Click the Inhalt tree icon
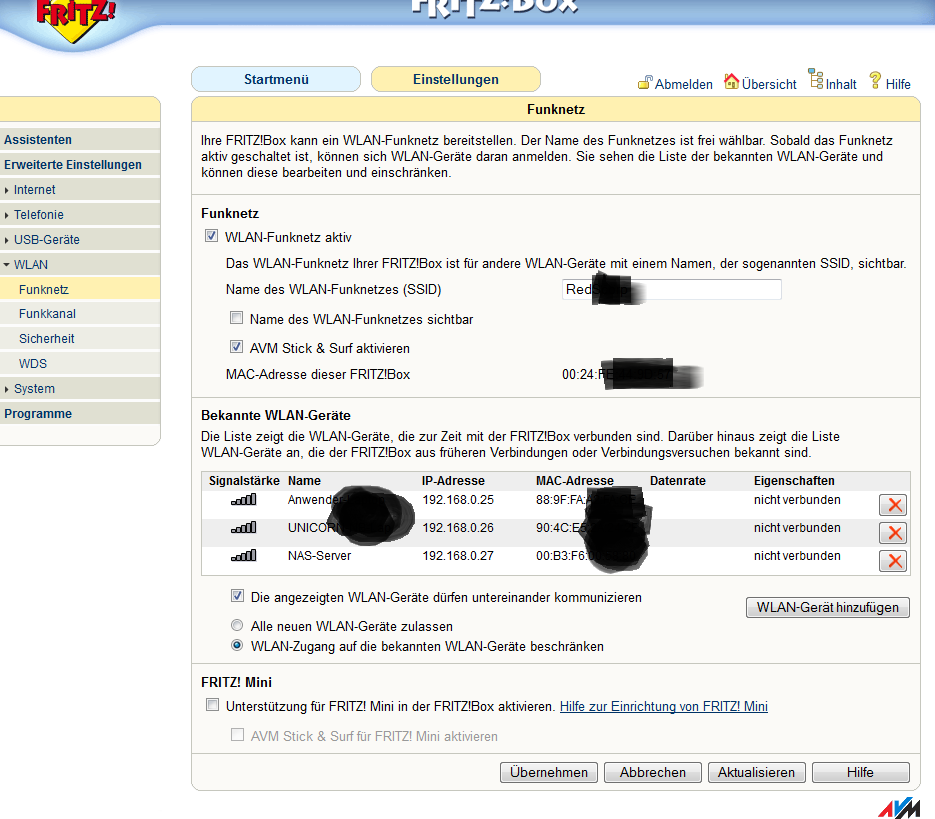This screenshot has width=935, height=819. point(816,79)
